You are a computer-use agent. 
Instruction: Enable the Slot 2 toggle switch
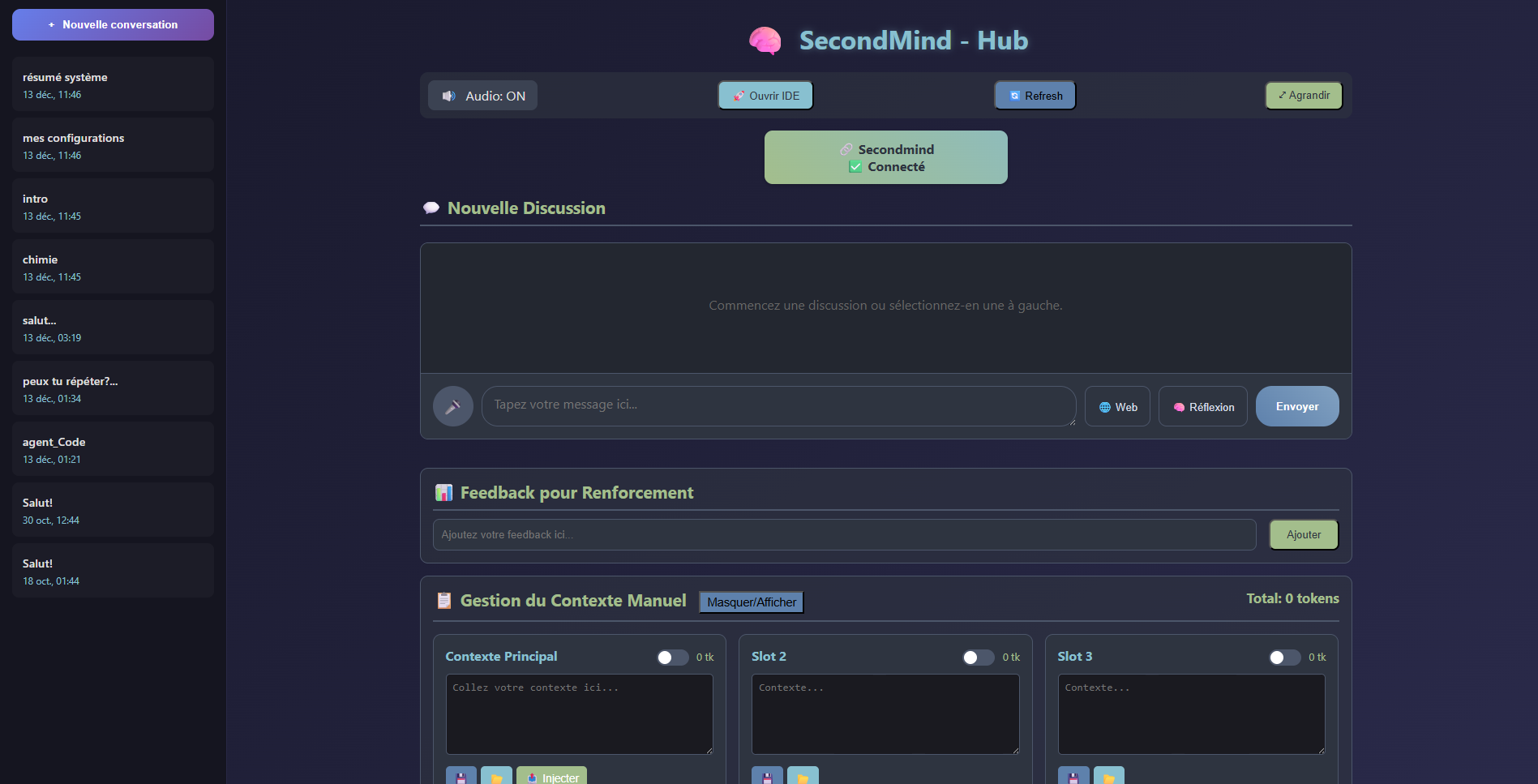coord(978,658)
